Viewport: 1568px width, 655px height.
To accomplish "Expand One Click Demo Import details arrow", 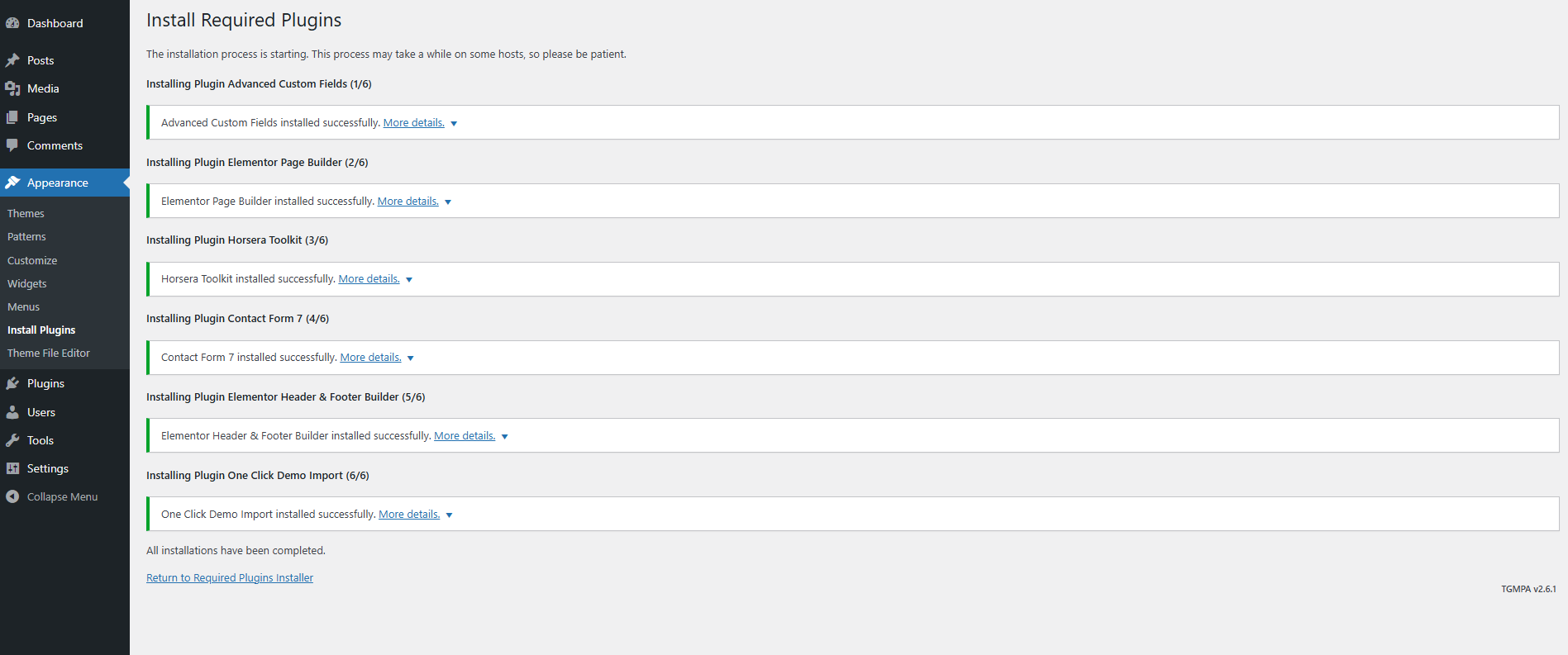I will tap(450, 515).
